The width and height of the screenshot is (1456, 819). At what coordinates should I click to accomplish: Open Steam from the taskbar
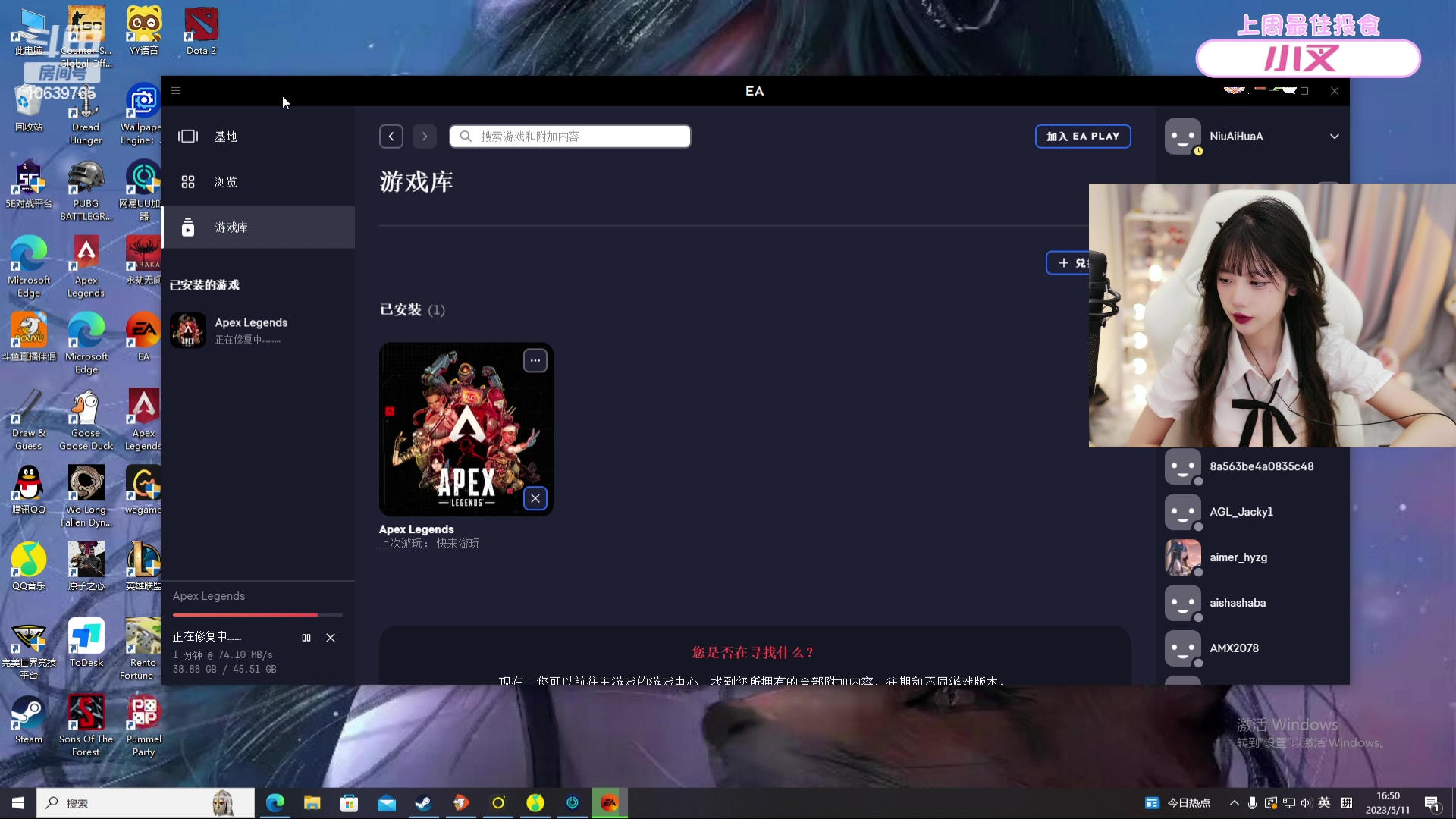423,803
